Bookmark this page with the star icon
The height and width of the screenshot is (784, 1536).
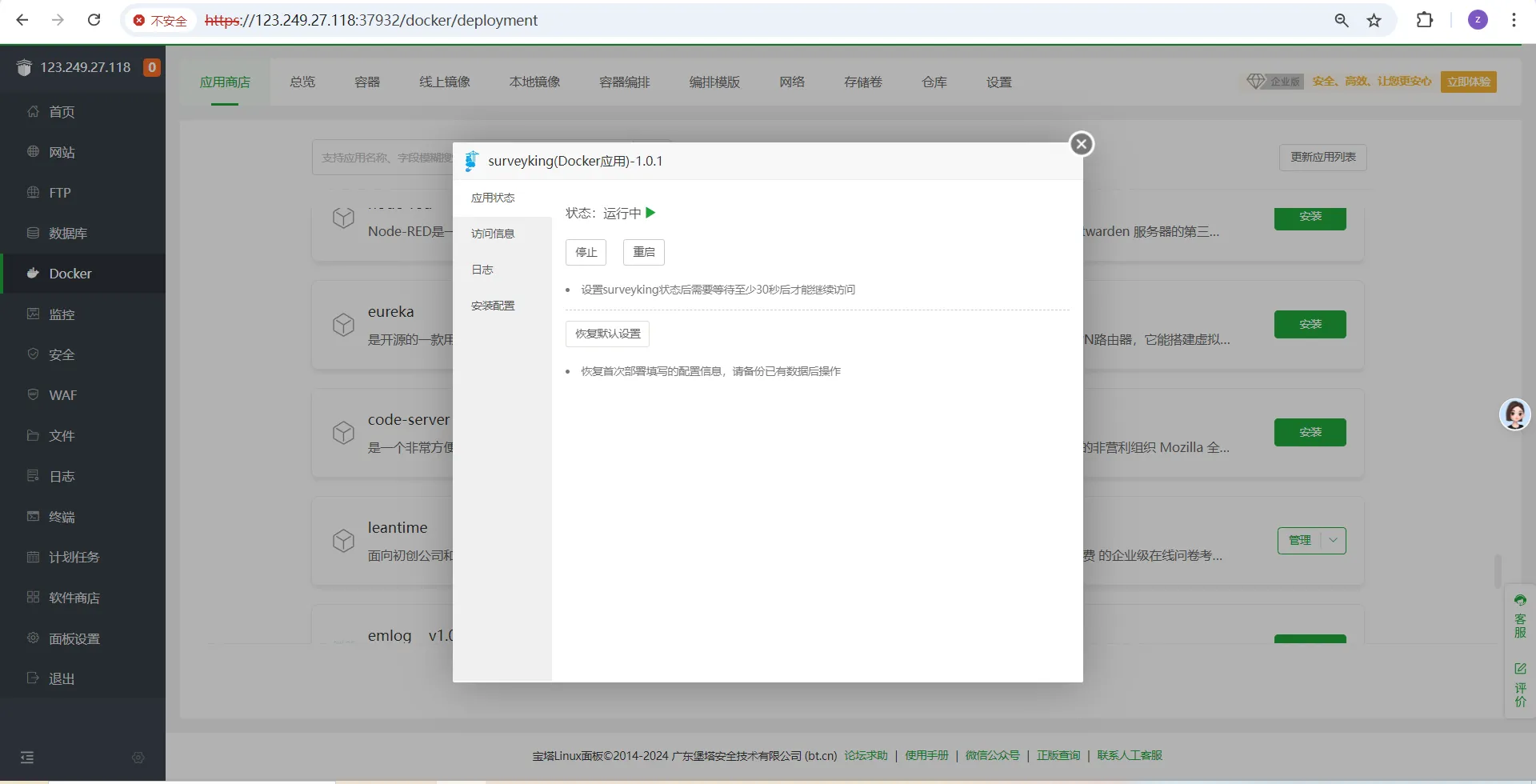1374,21
